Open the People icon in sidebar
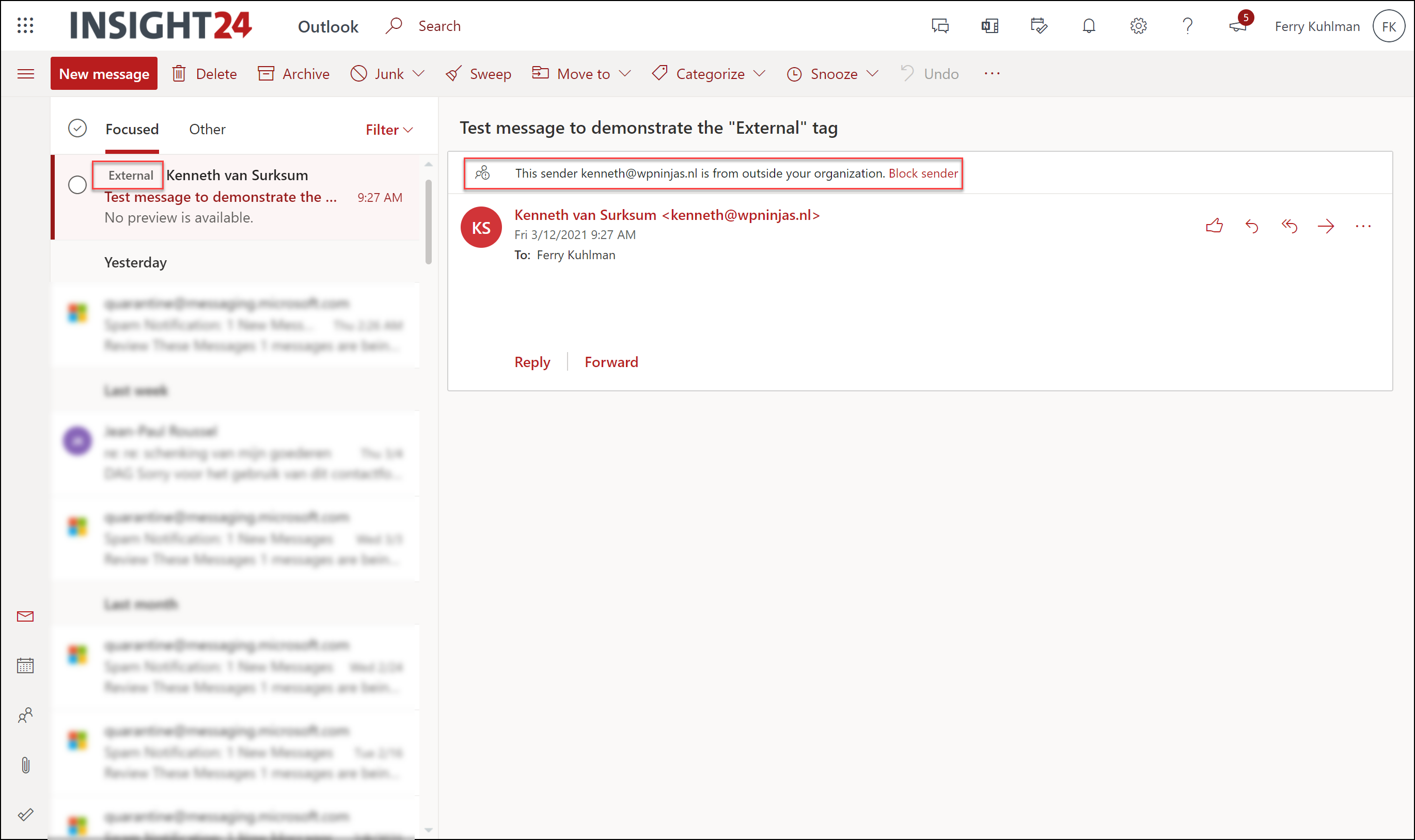The width and height of the screenshot is (1415, 840). (25, 716)
